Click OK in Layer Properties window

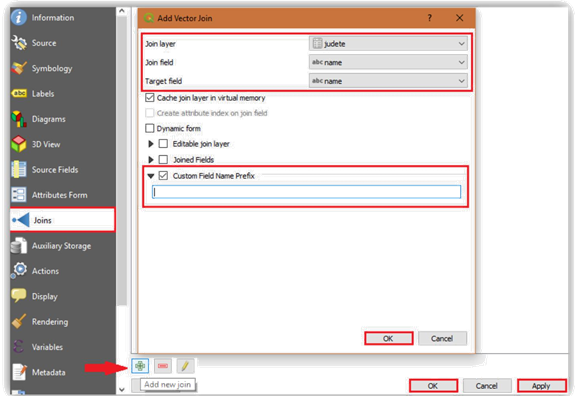[433, 386]
